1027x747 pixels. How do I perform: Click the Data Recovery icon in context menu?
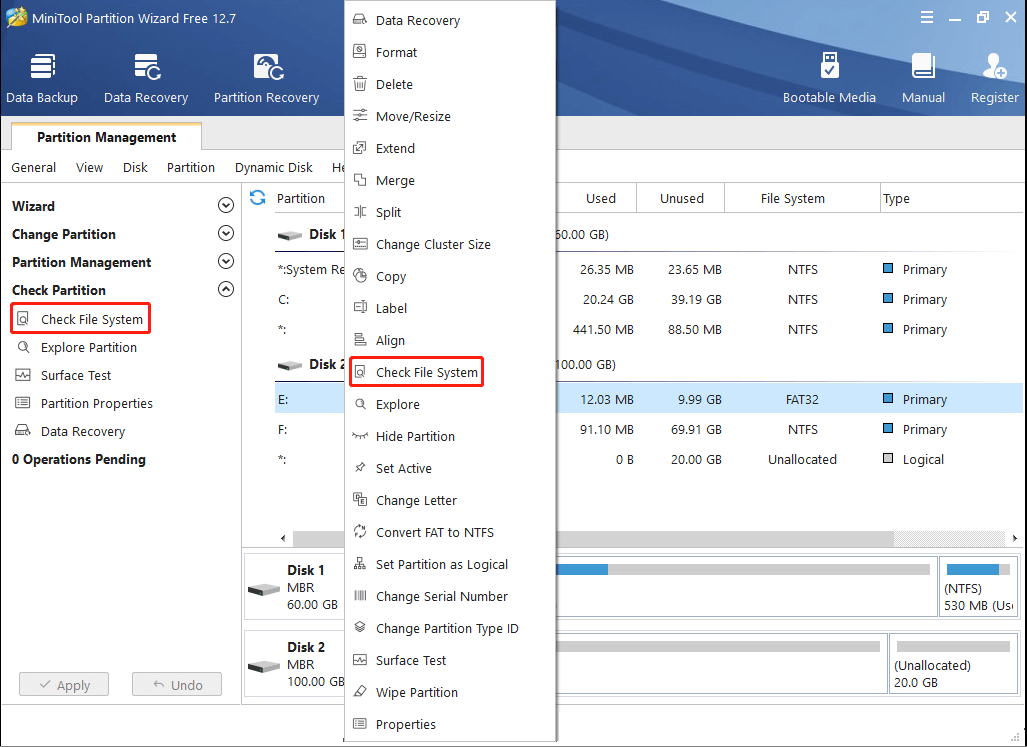pyautogui.click(x=360, y=20)
